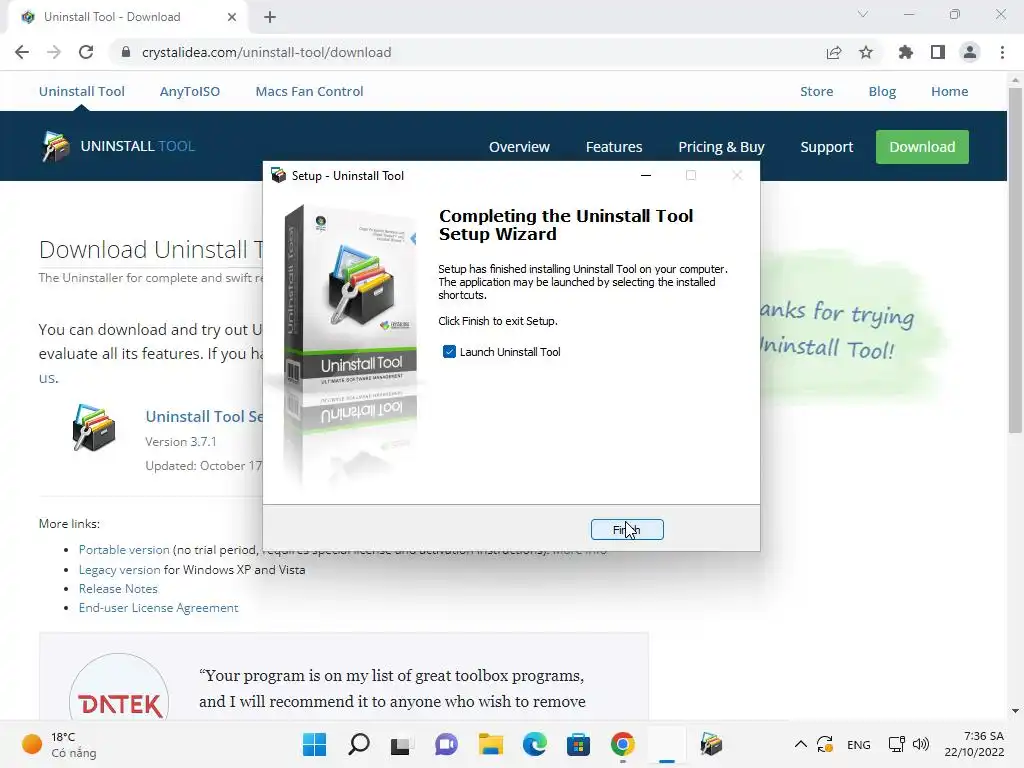Click the Uninstall Tool setup taskbar icon
Screen dimensions: 1024x768
pos(711,744)
